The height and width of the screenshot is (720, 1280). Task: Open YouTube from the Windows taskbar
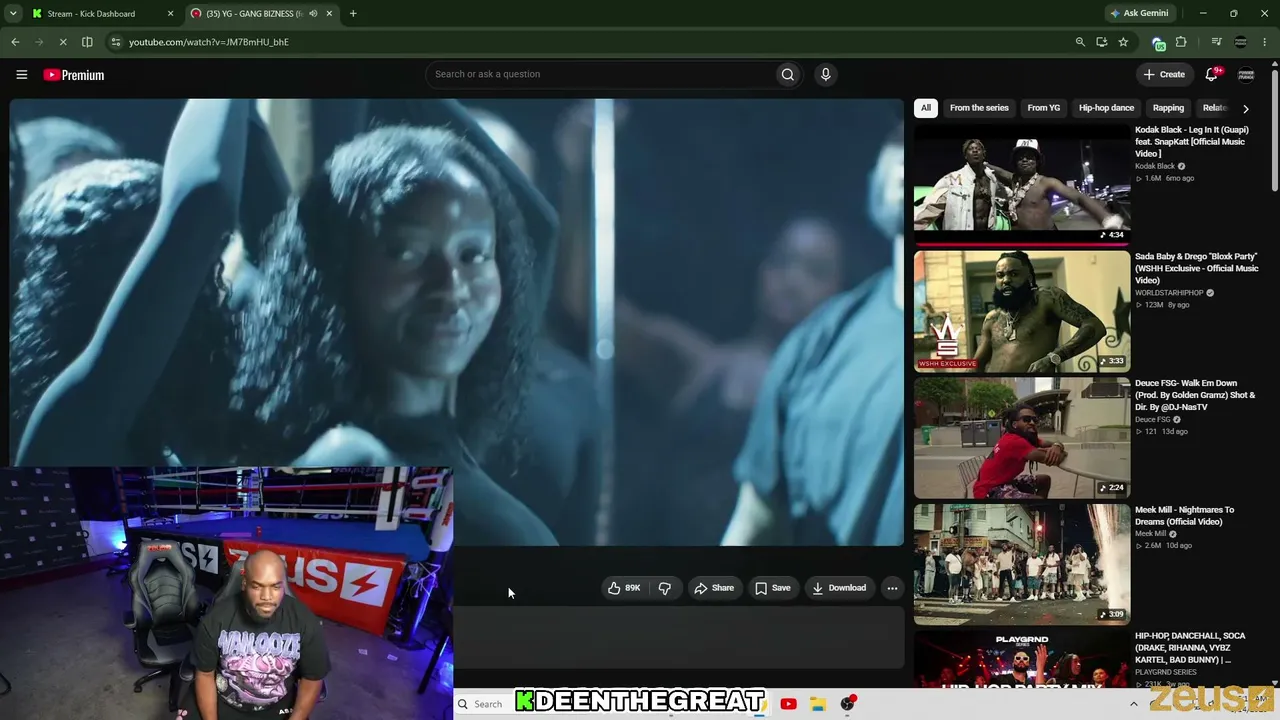pos(788,704)
